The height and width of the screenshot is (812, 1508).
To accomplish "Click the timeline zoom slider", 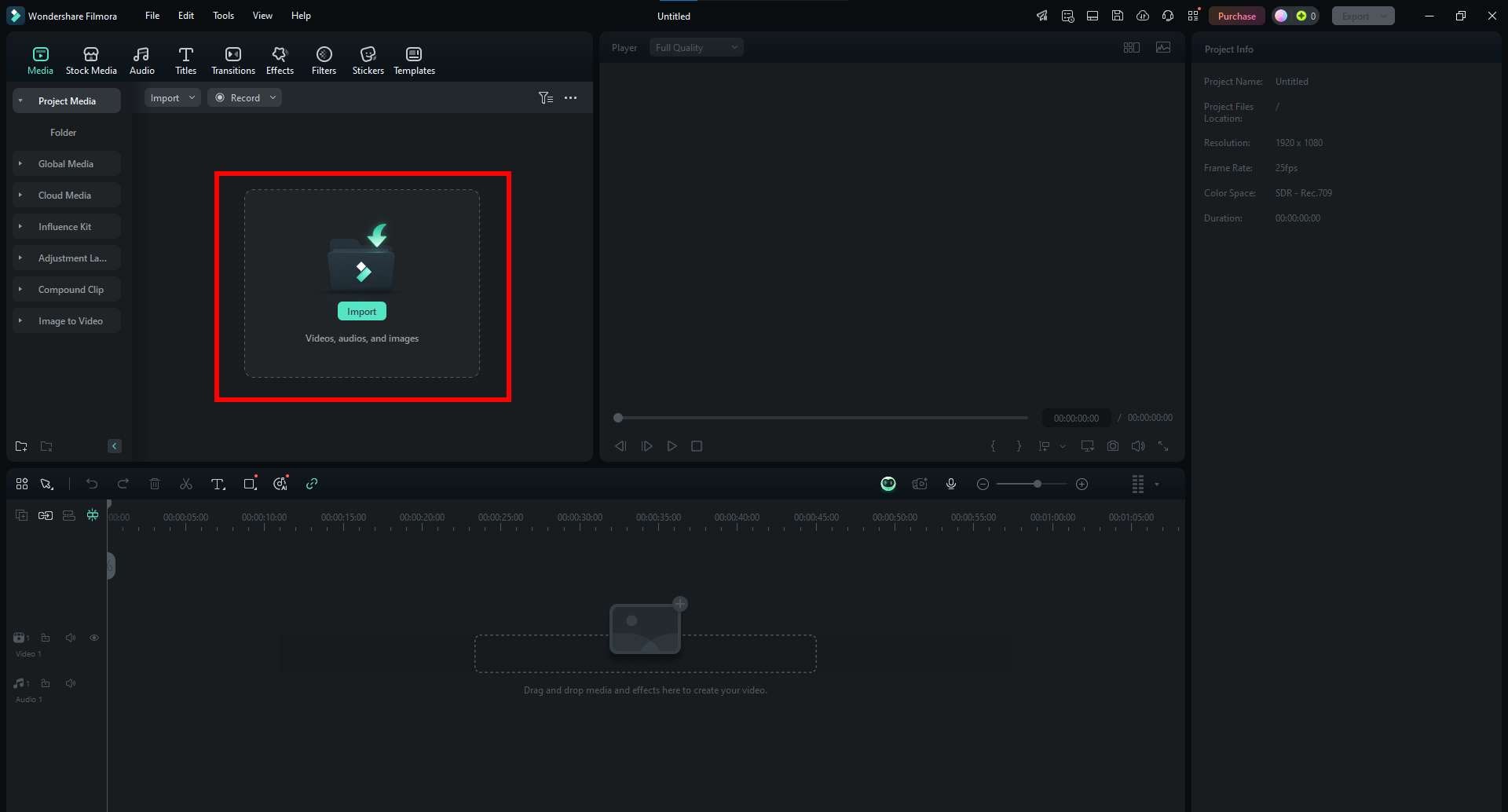I will tap(1031, 485).
